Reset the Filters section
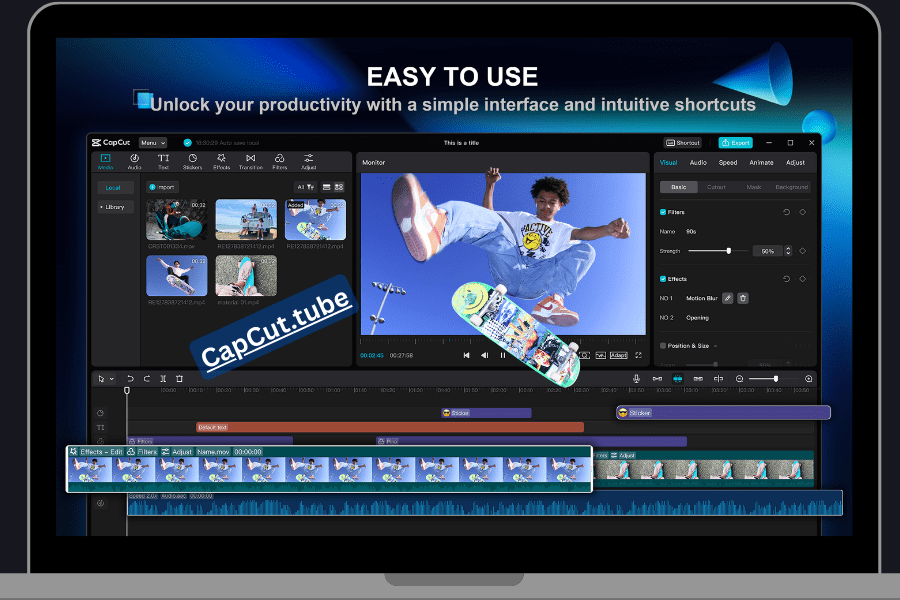900x600 pixels. (x=786, y=212)
